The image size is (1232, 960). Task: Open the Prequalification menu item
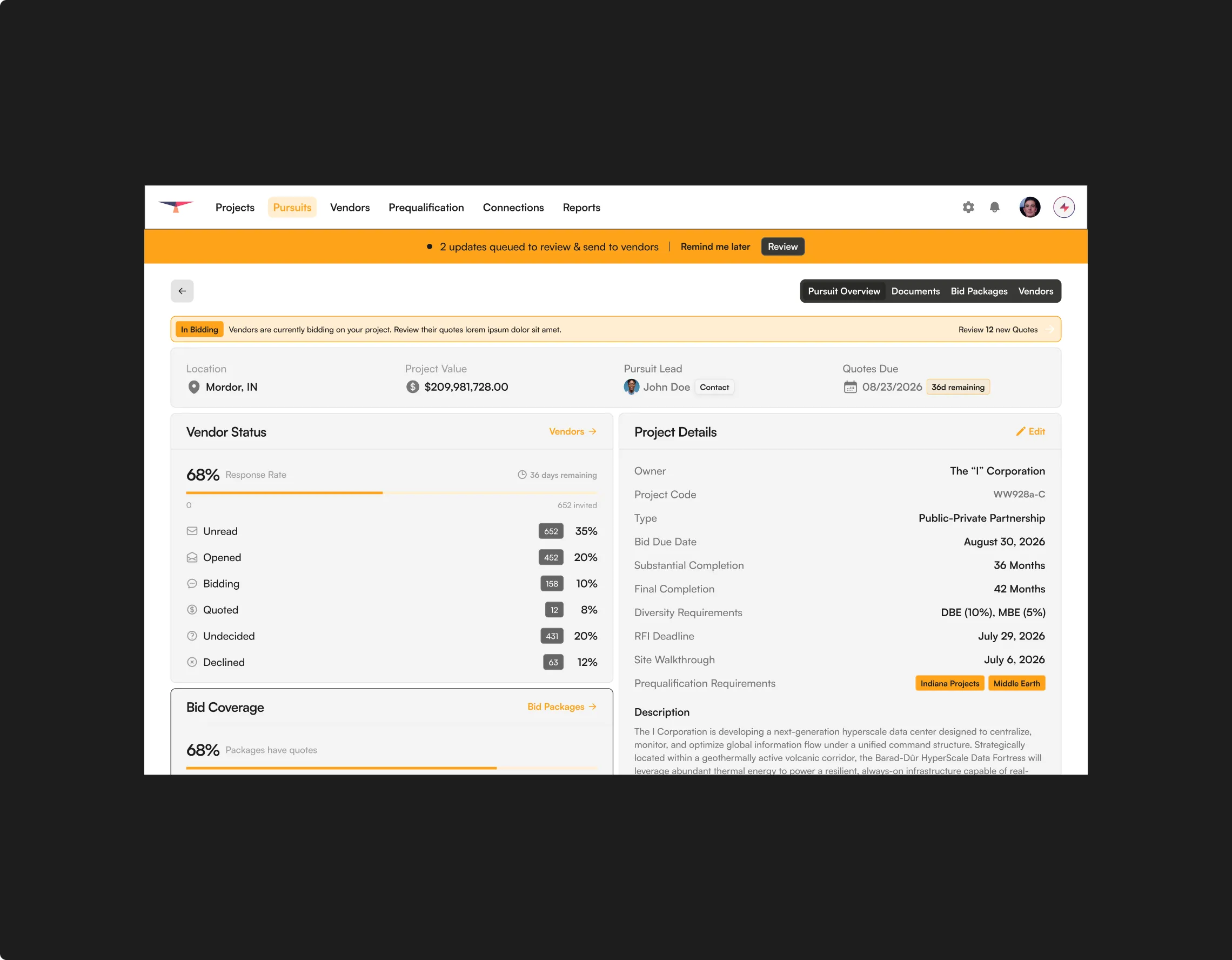click(426, 208)
